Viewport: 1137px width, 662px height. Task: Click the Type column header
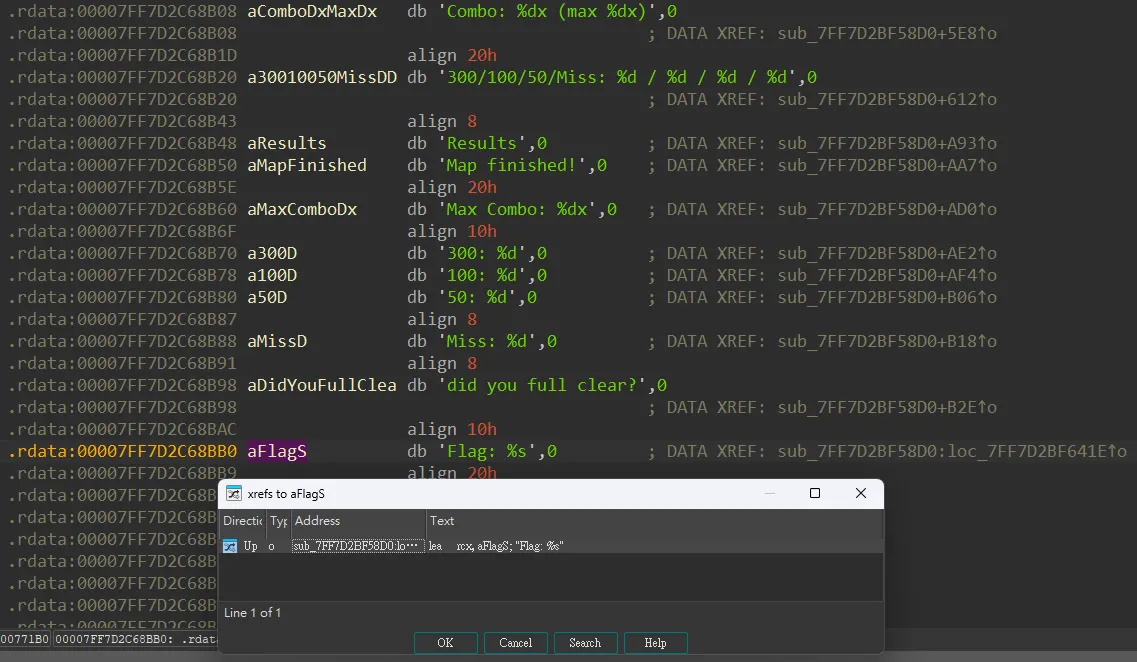278,521
